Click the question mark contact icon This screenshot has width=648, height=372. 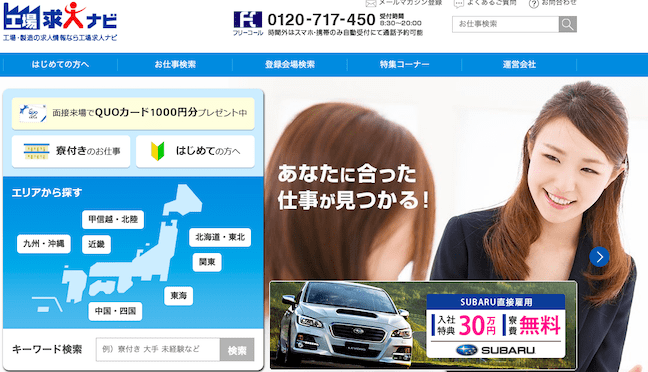pyautogui.click(x=534, y=4)
